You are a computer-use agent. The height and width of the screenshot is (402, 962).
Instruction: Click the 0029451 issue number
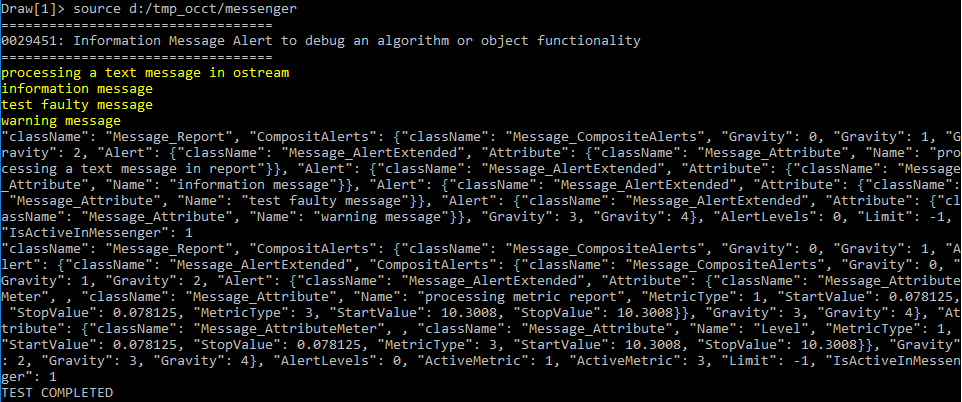click(x=30, y=41)
